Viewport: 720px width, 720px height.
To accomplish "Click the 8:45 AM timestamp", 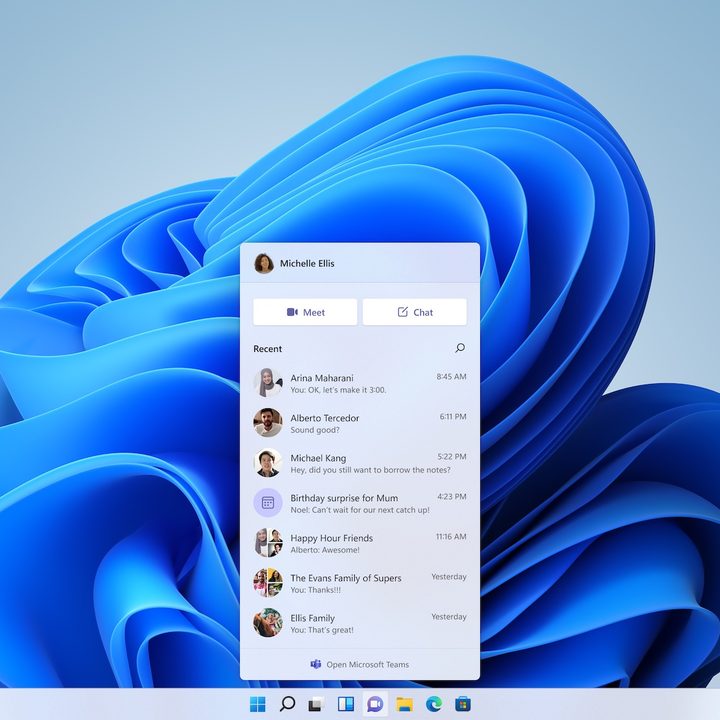I will click(451, 377).
